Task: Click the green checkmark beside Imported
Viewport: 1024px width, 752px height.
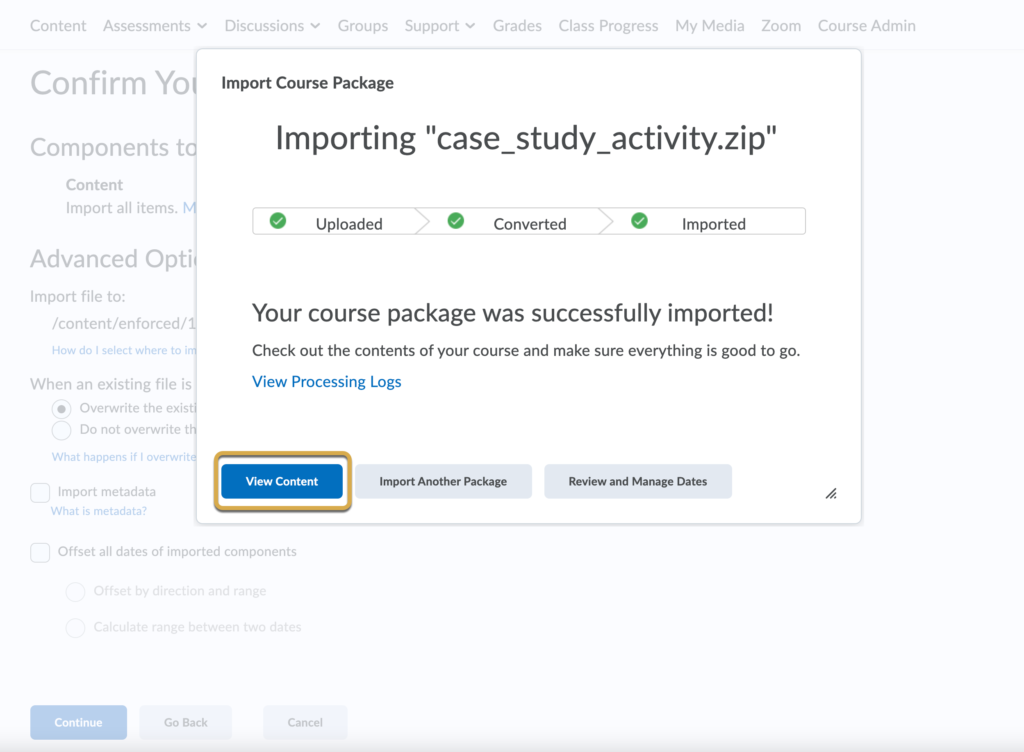Action: [639, 221]
